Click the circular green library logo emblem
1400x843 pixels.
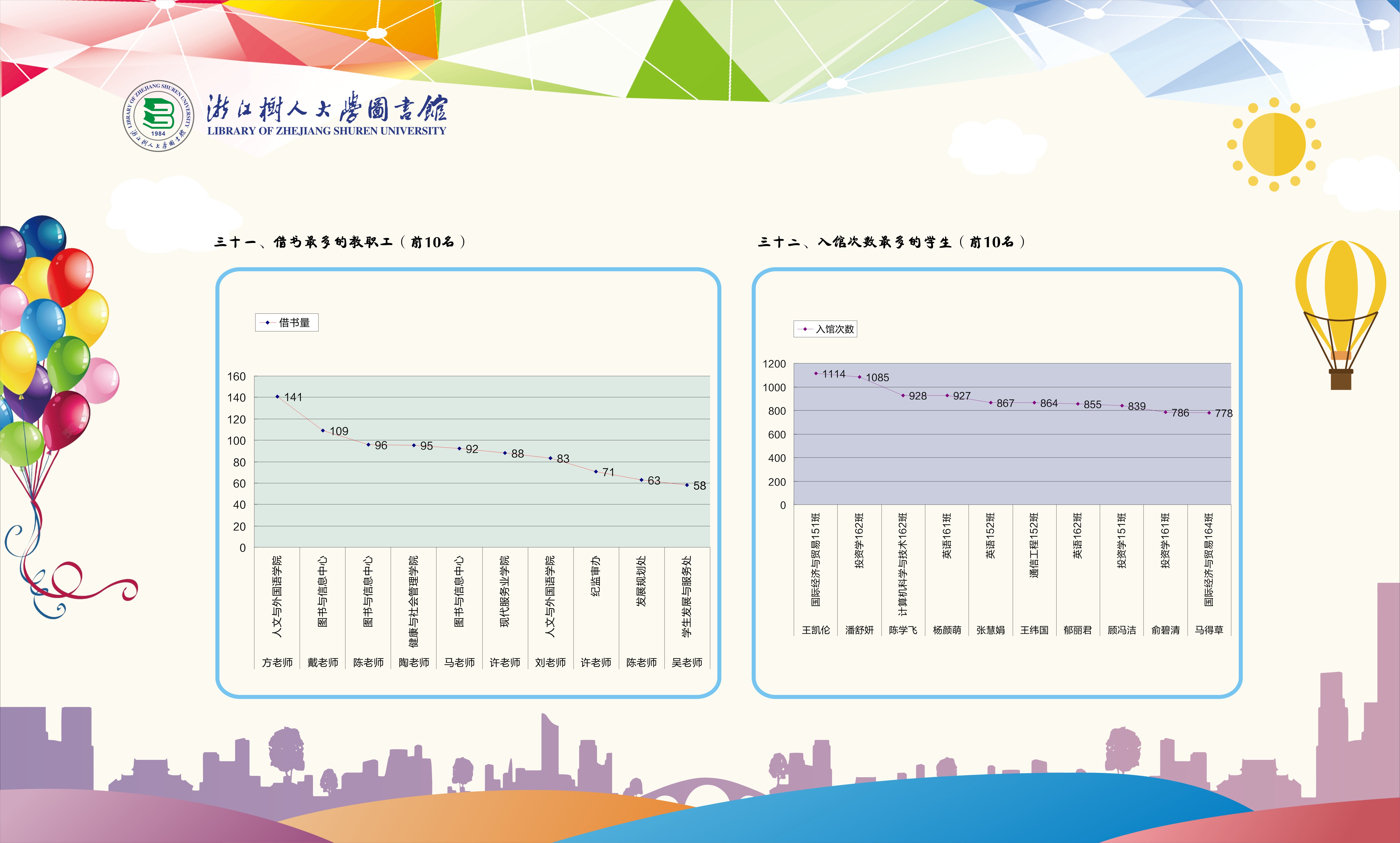coord(158,115)
